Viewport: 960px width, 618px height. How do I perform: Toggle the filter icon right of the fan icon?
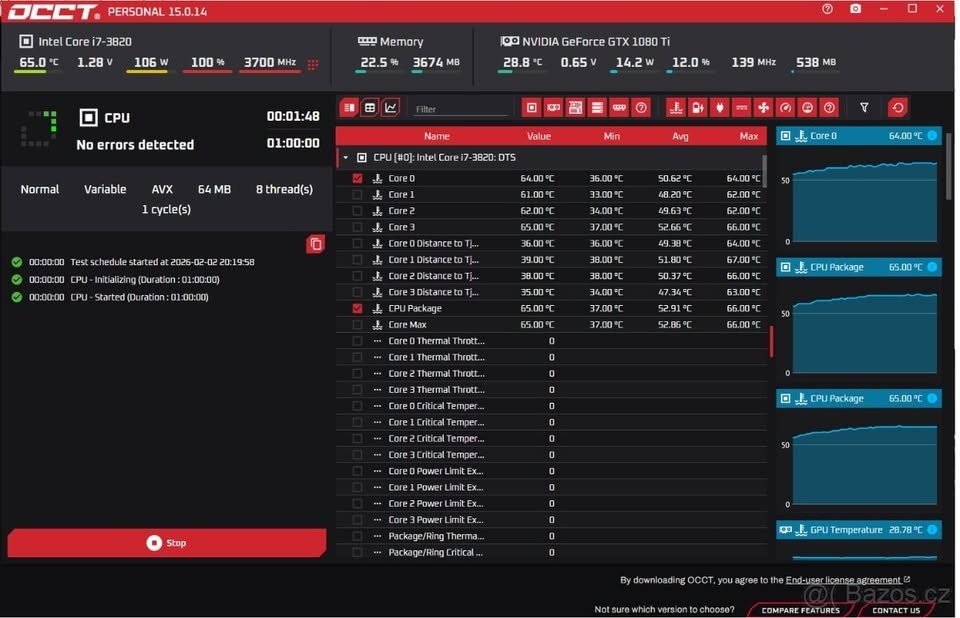(786, 108)
